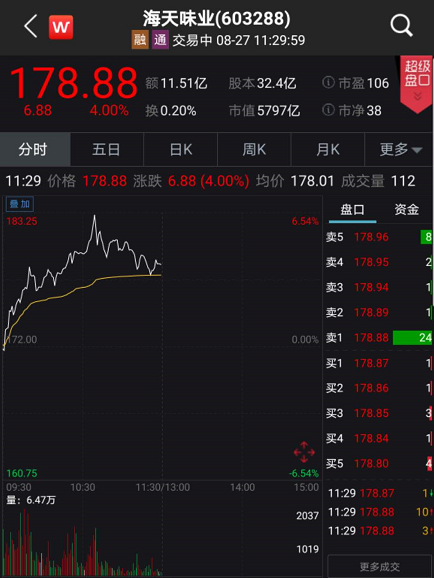Open the search magnifier icon
This screenshot has height=578, width=434.
tap(401, 26)
